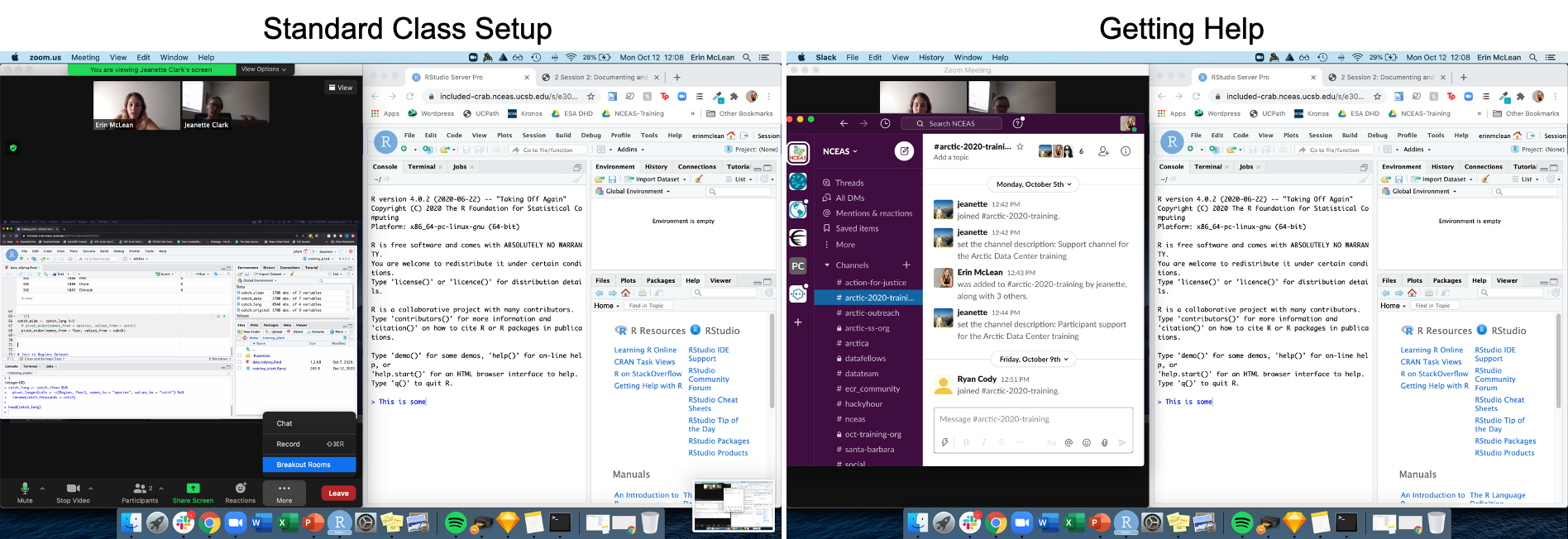Image resolution: width=1568 pixels, height=539 pixels.
Task: Click Help home icon in Standard Class Setup
Action: pyautogui.click(x=625, y=293)
